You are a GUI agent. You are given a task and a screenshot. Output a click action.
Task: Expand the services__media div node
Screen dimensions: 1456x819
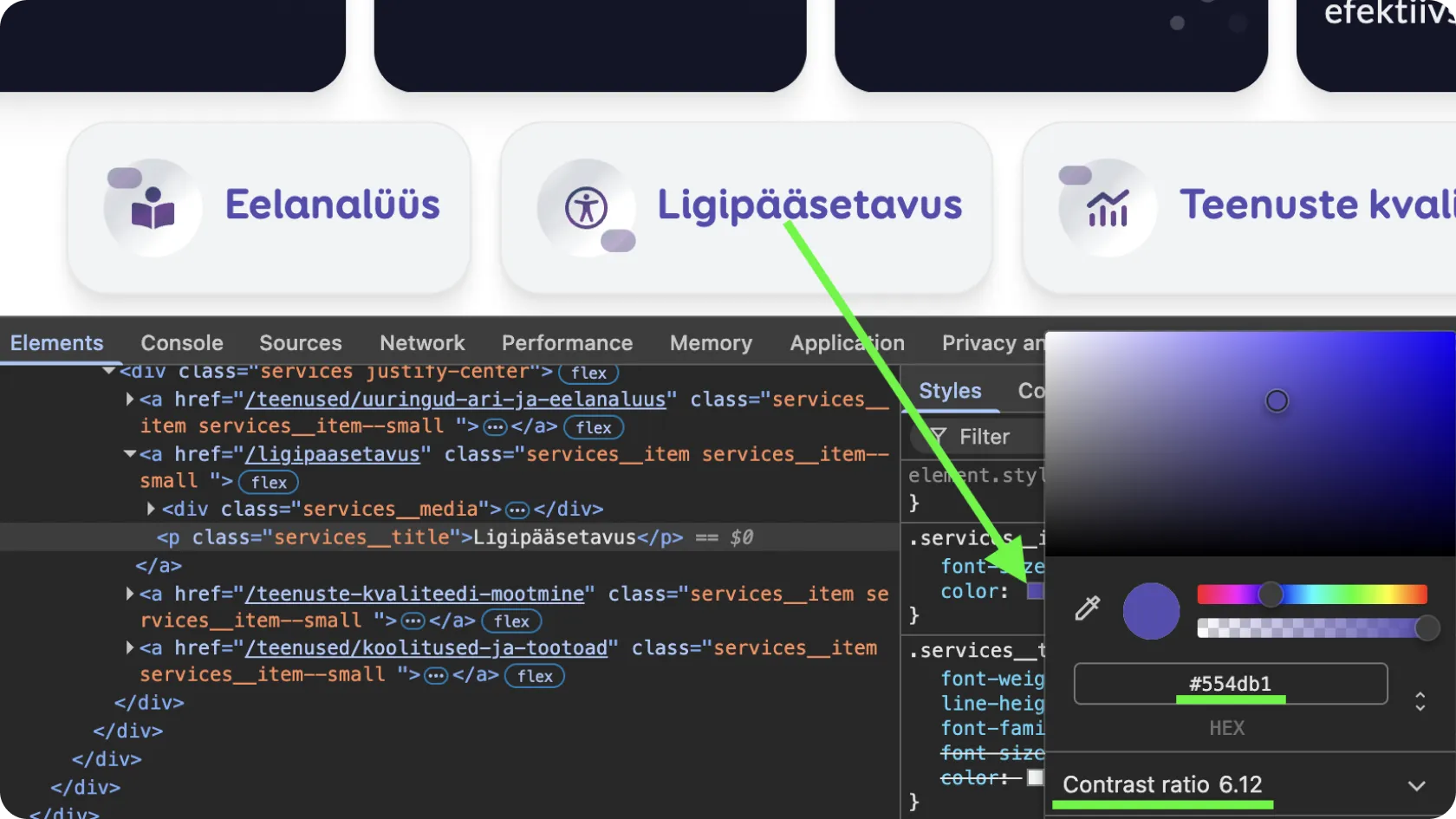click(x=151, y=509)
